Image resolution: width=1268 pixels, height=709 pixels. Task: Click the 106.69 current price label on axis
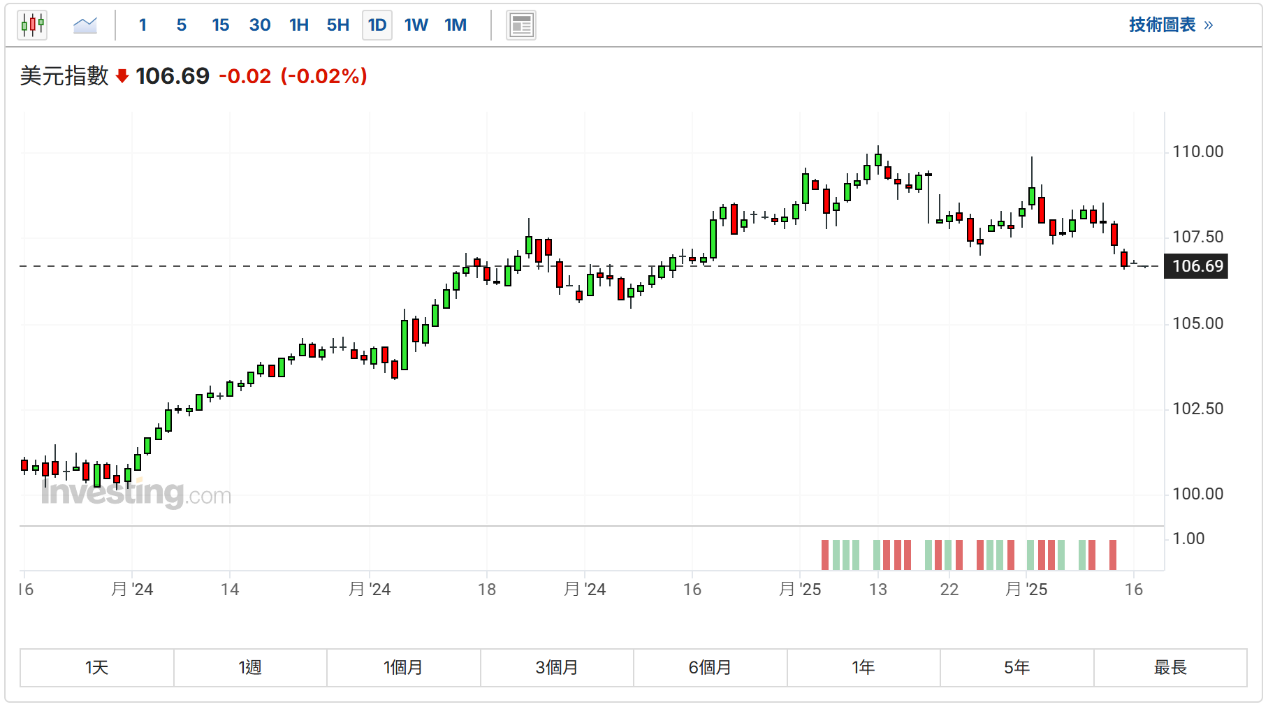(1197, 266)
